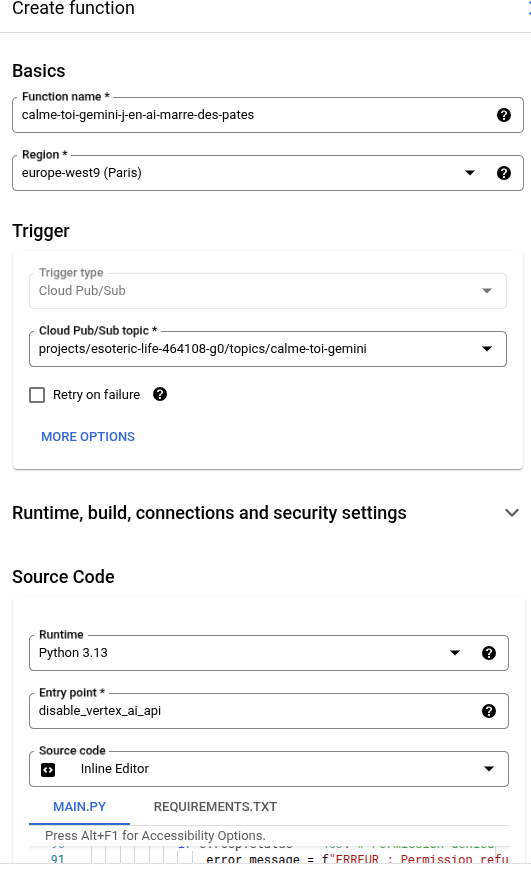The width and height of the screenshot is (531, 873).
Task: Open help icon for Function name
Action: (504, 115)
